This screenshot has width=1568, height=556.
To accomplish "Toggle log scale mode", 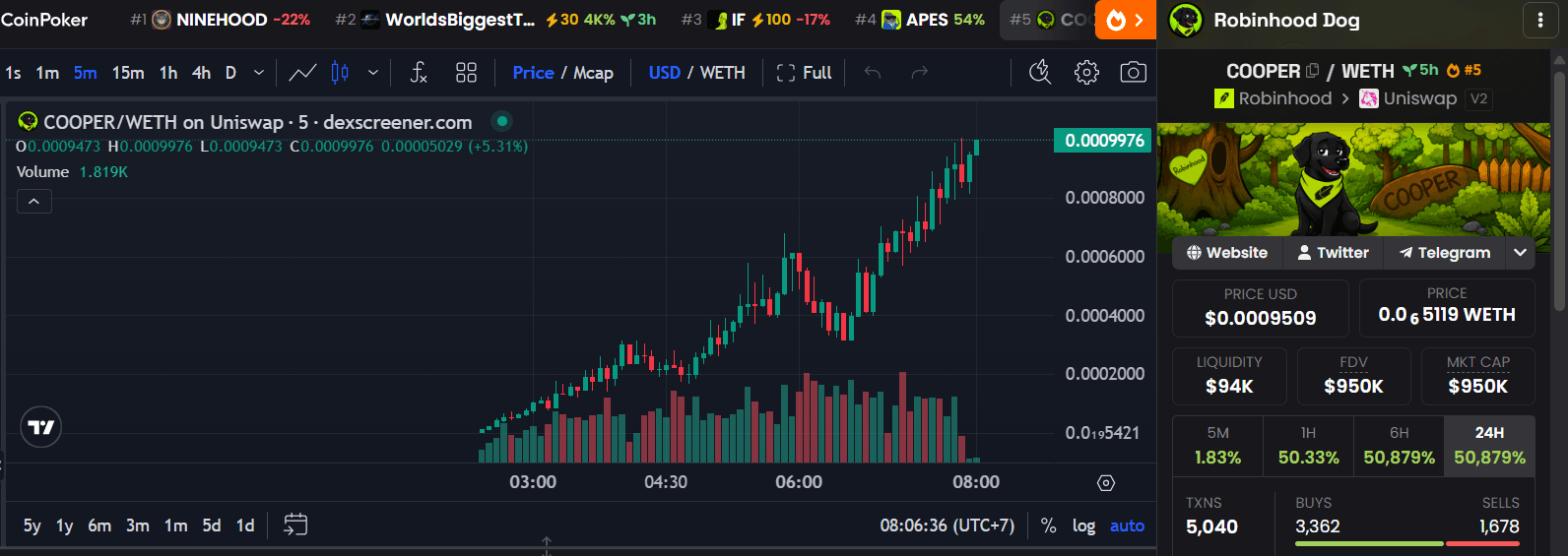I will (x=1083, y=525).
